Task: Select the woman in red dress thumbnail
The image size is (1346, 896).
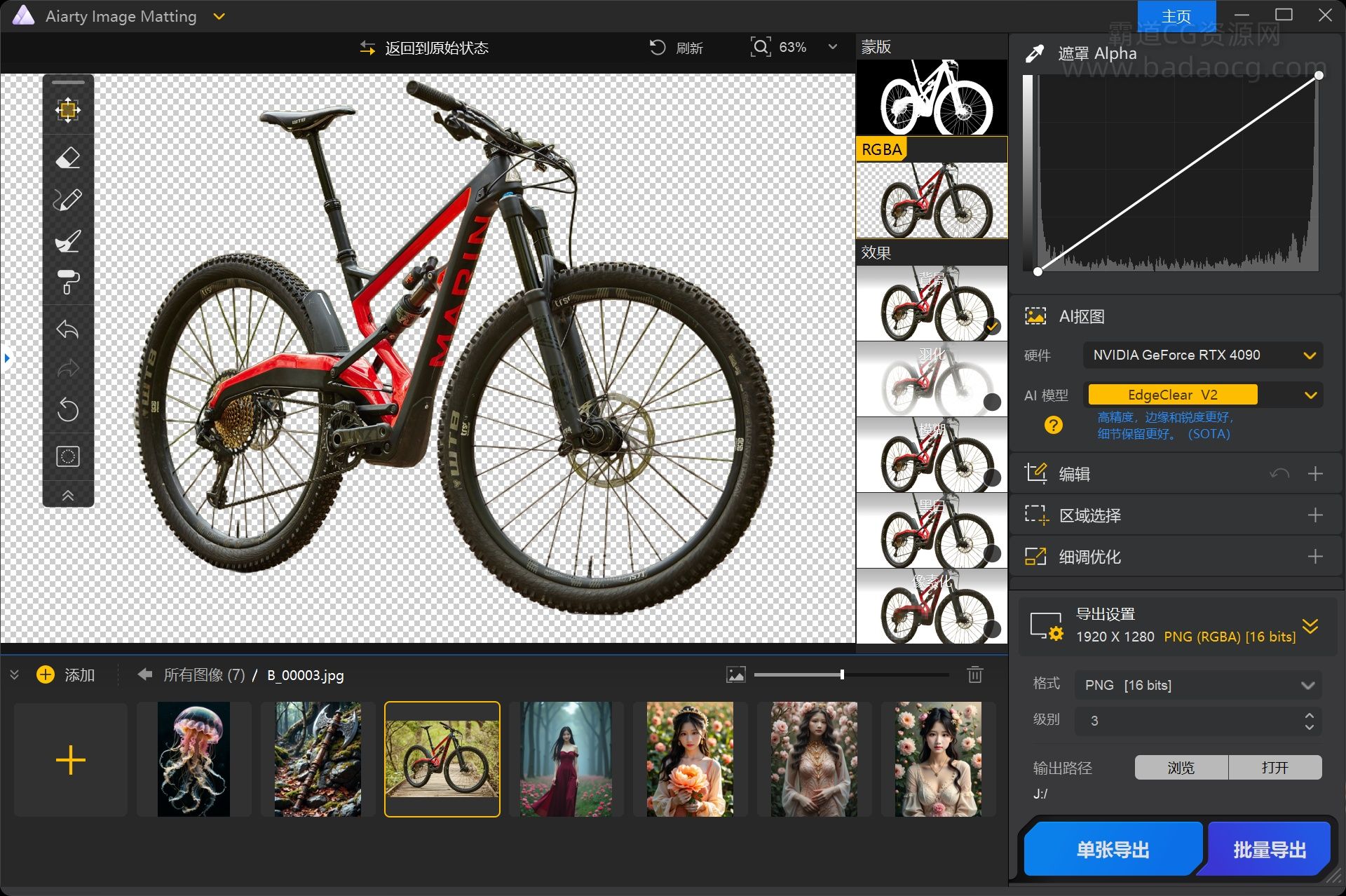Action: pyautogui.click(x=566, y=759)
